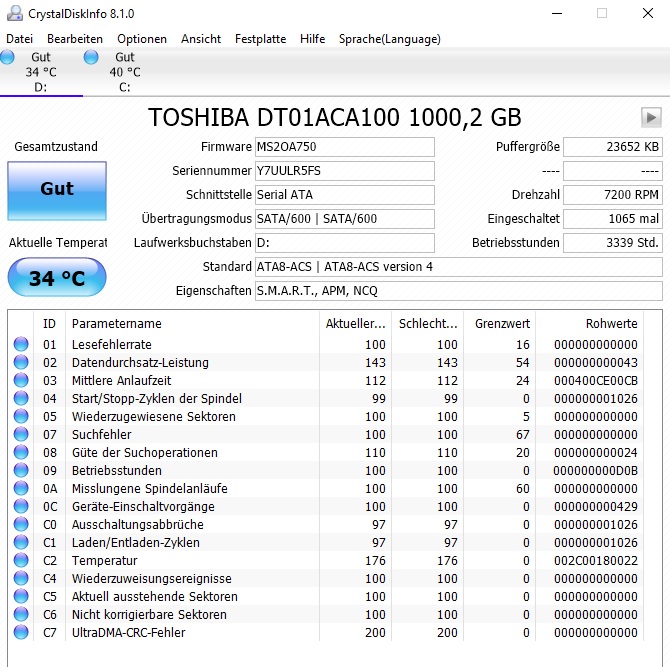
Task: Click raw value 00000000D0B of Betriebsstunden row
Action: pyautogui.click(x=595, y=470)
